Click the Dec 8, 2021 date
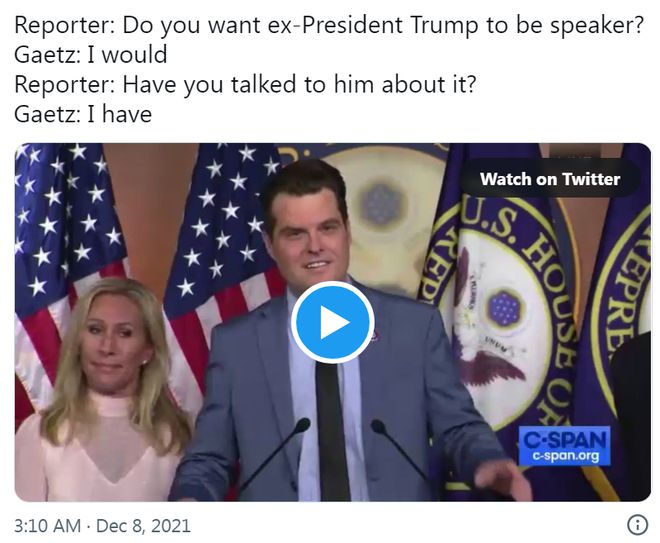The height and width of the screenshot is (543, 660). (144, 525)
